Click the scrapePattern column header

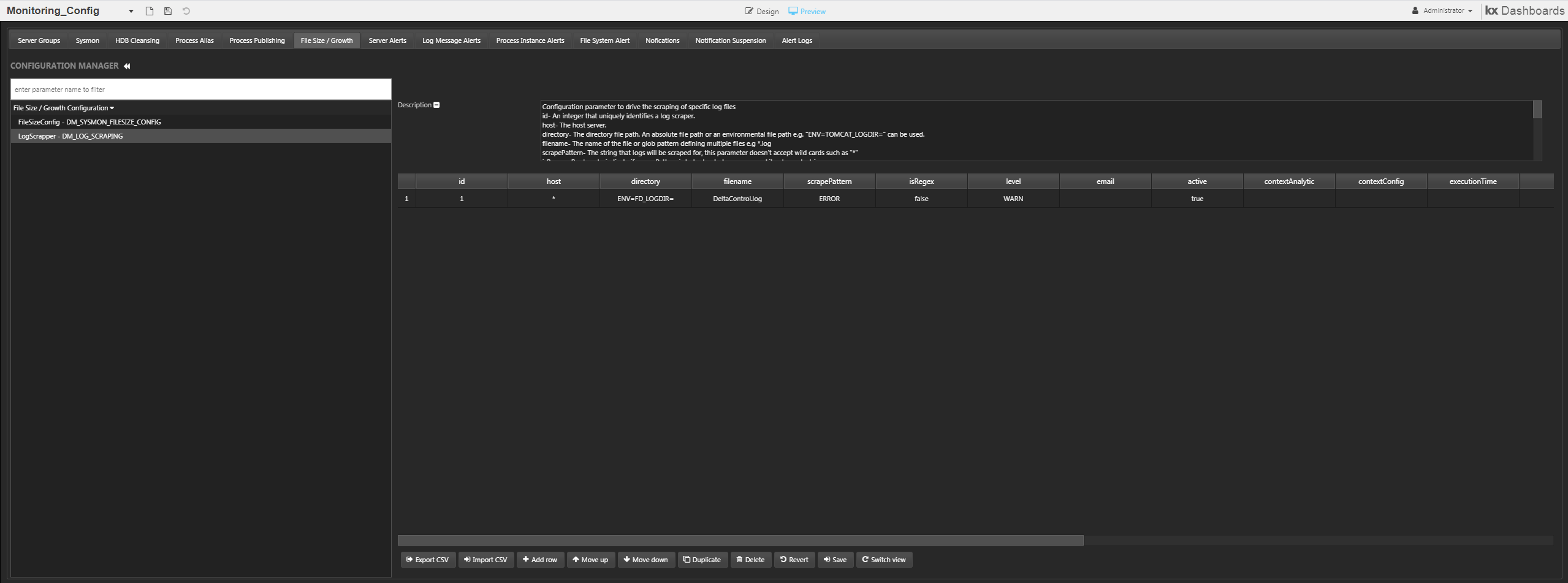pyautogui.click(x=829, y=181)
